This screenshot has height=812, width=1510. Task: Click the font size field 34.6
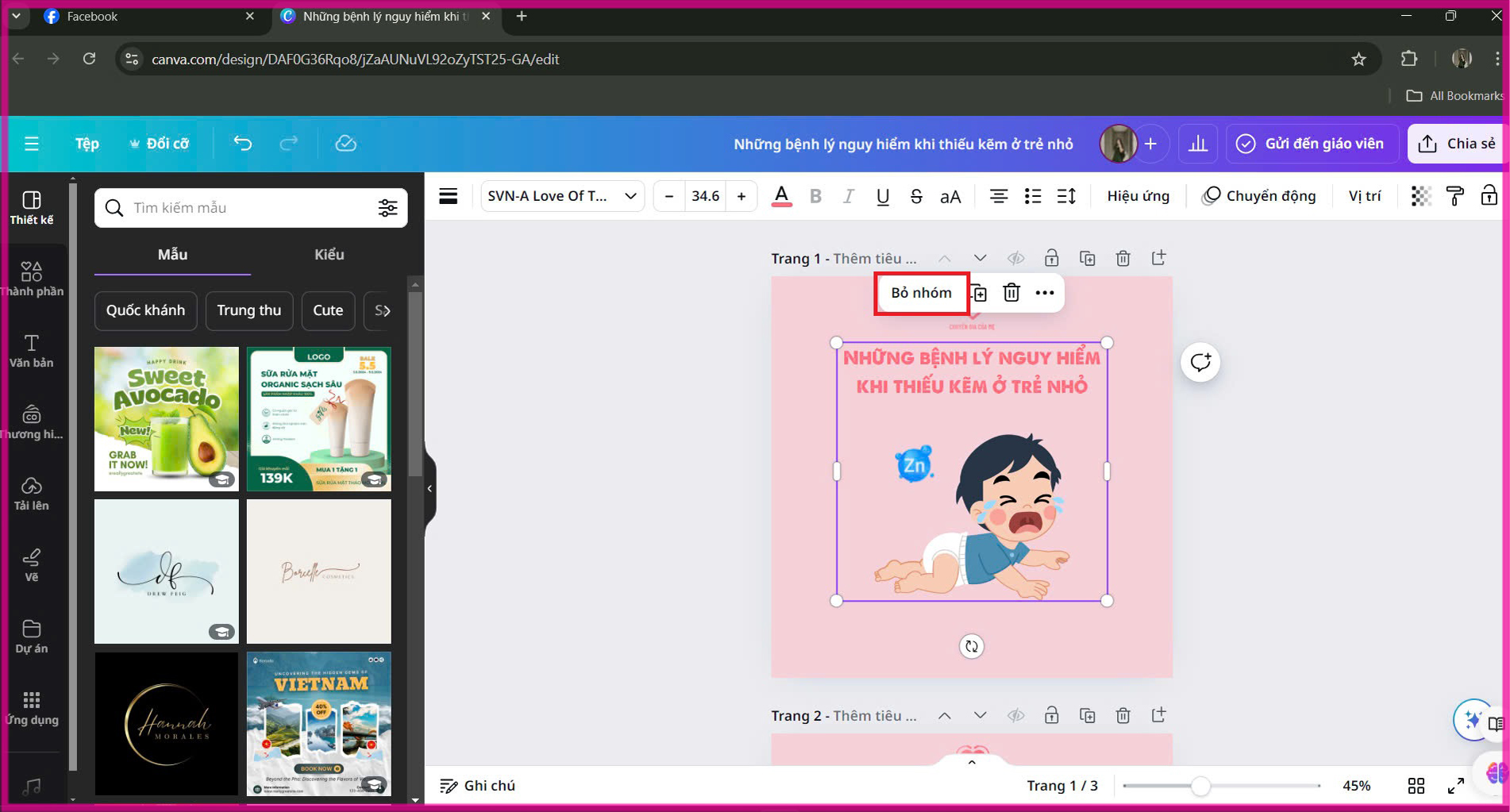click(x=705, y=196)
